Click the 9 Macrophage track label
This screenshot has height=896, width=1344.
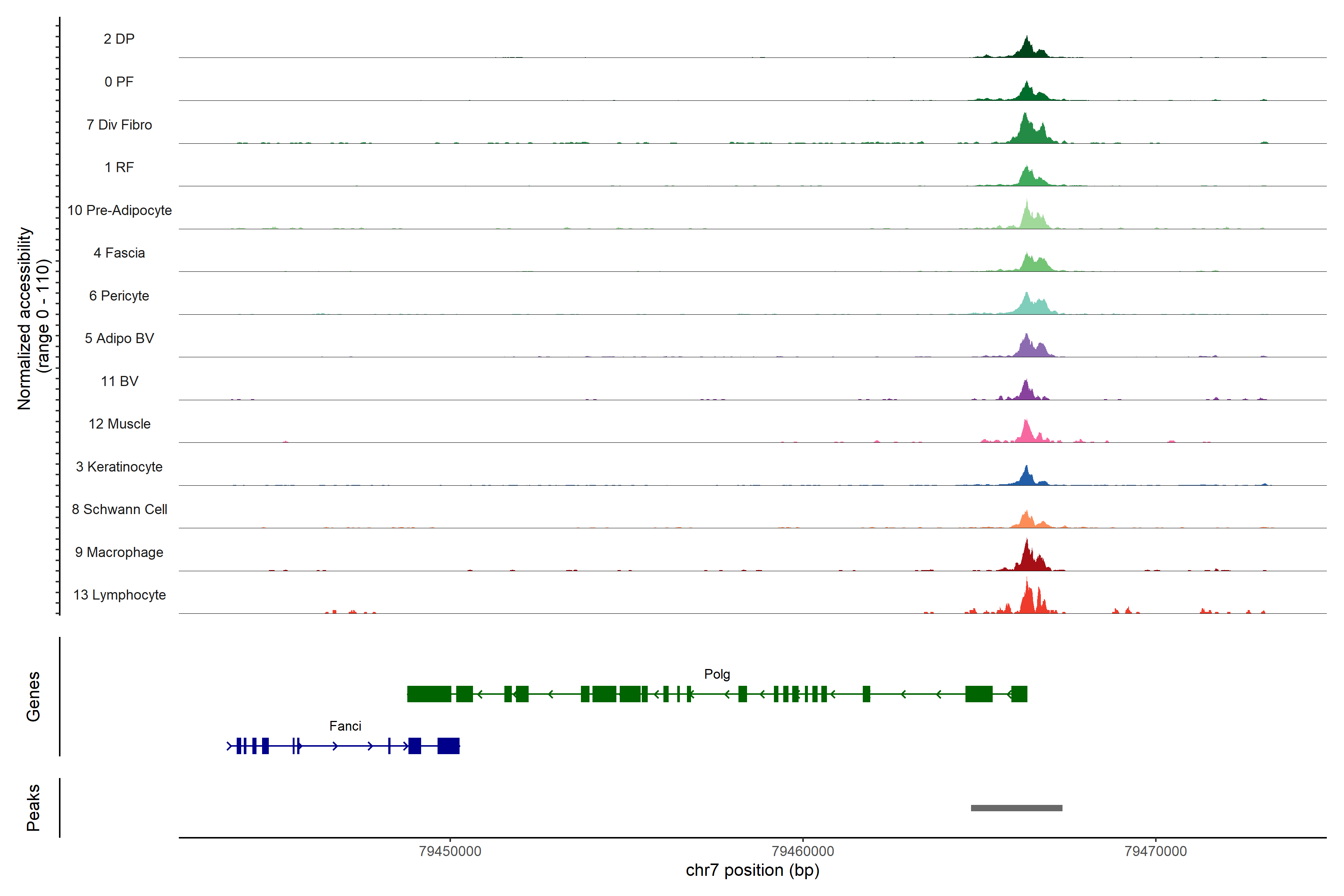point(119,553)
